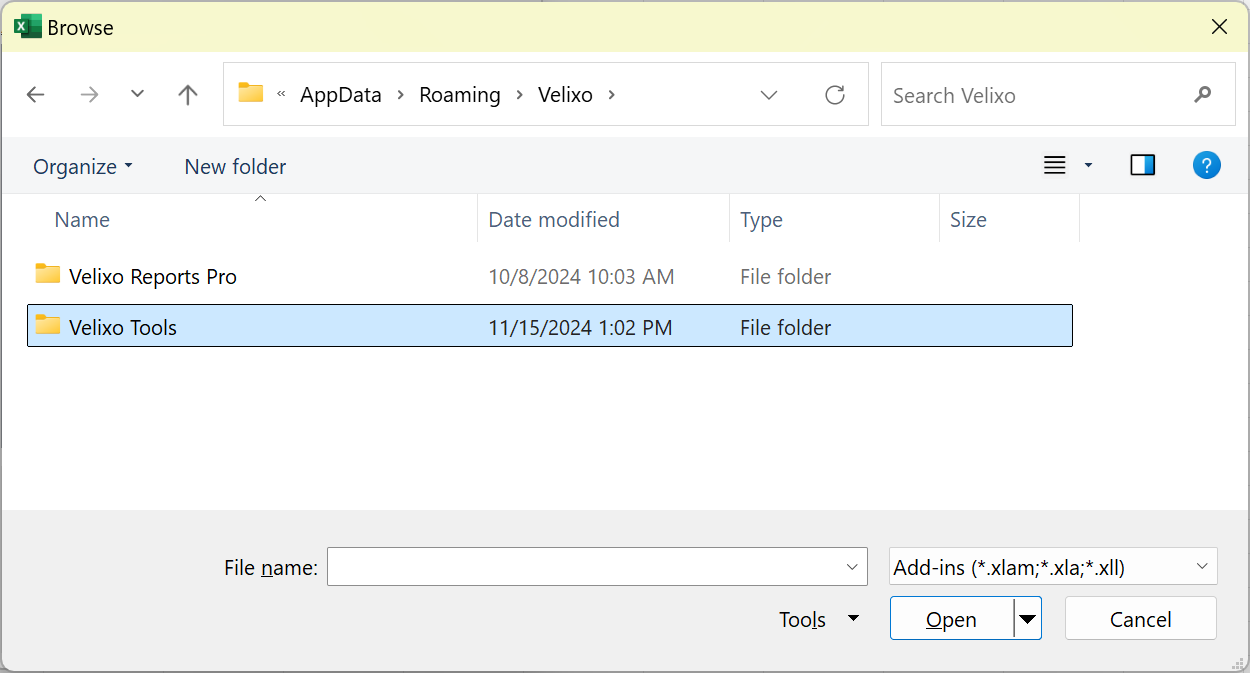1250x673 pixels.
Task: Click the Excel icon in title bar
Action: [28, 27]
